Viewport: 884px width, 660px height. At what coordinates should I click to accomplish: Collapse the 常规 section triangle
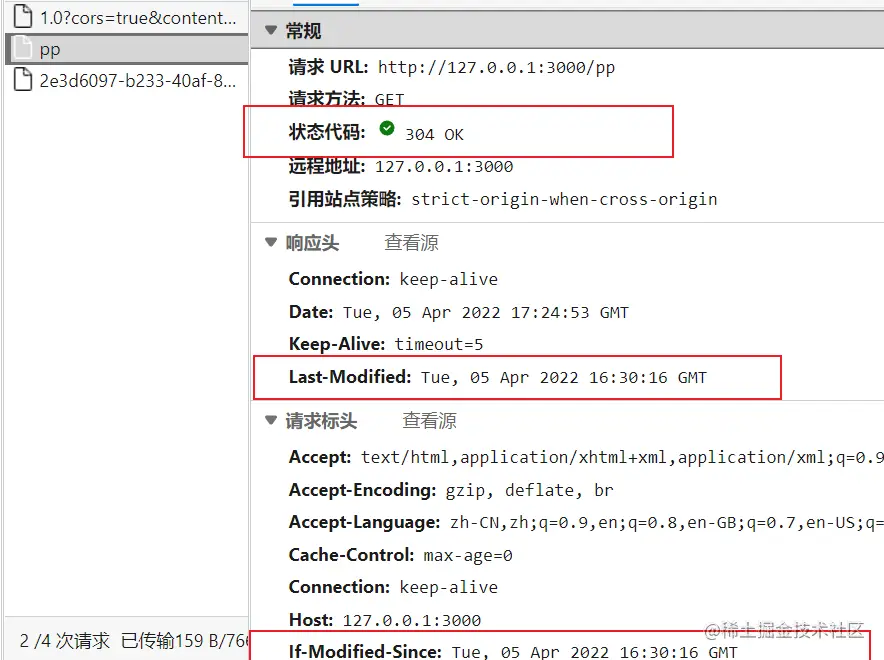[271, 30]
